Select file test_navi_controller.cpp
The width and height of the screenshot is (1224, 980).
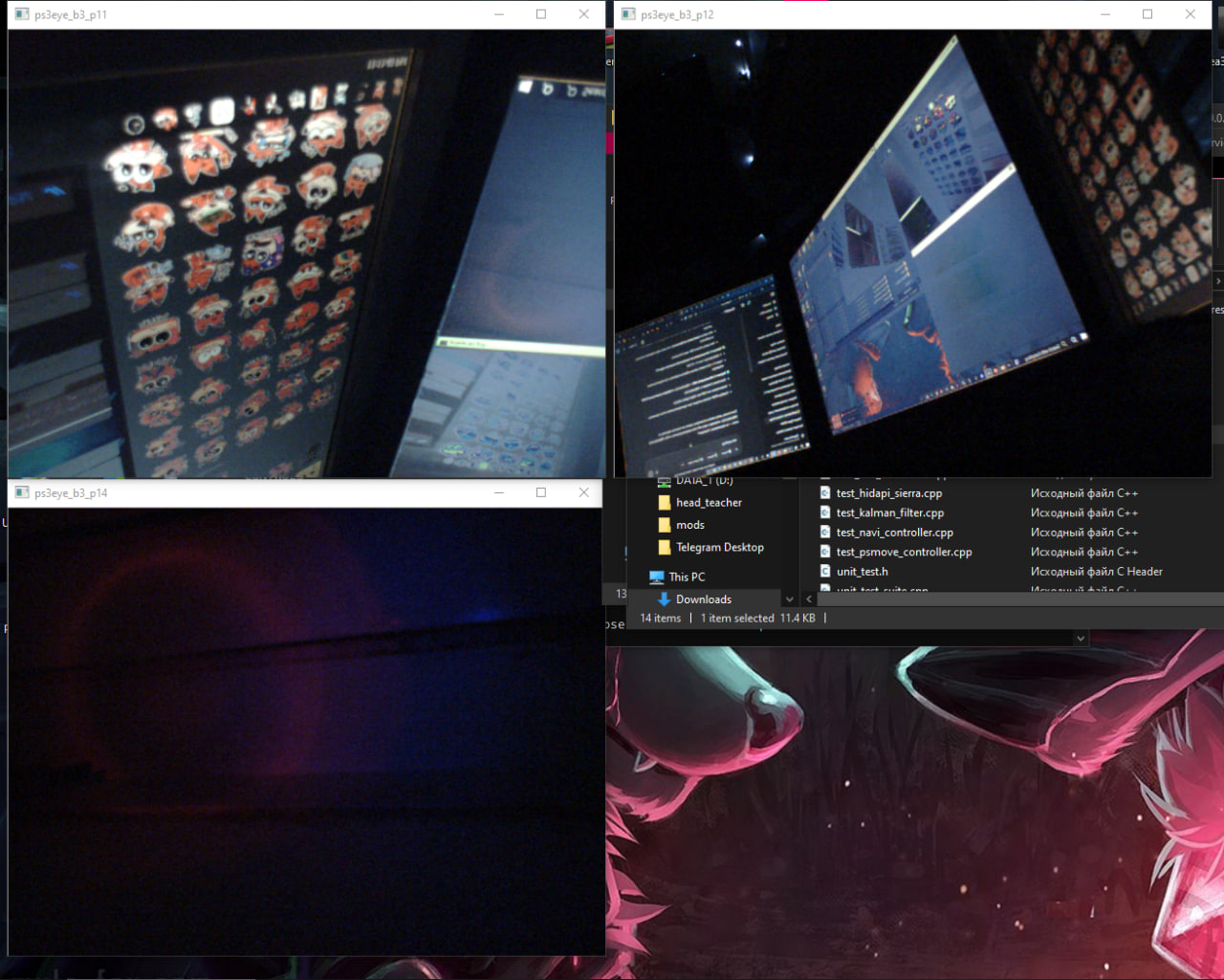pos(895,533)
